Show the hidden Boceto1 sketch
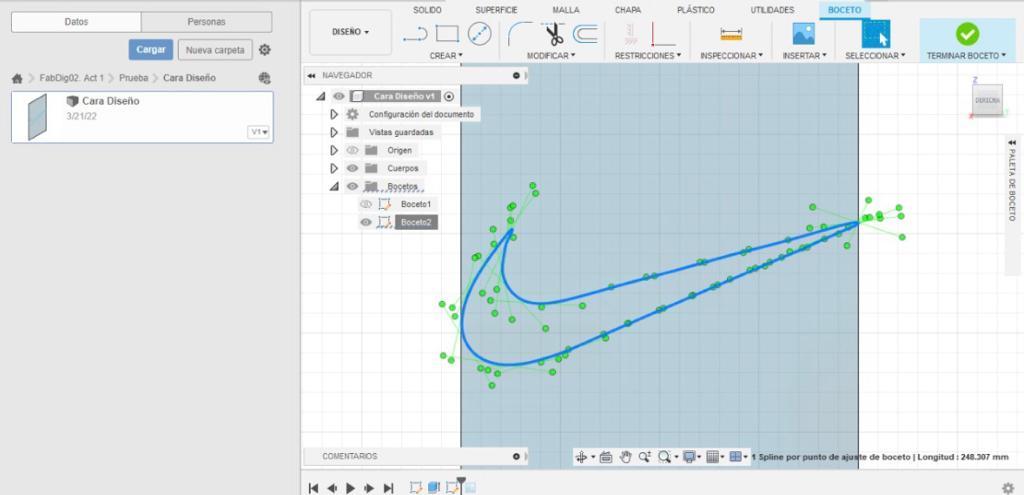The image size is (1024, 495). pos(366,204)
